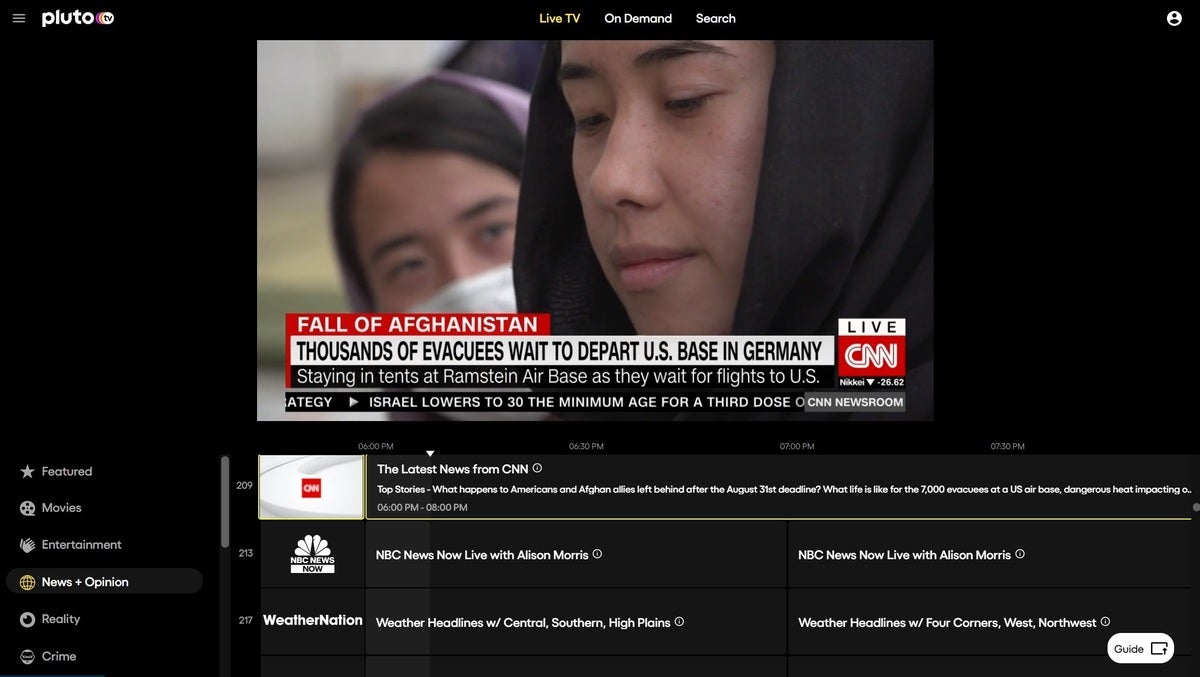Show info for Central, Southern, High Plains weather
This screenshot has width=1200, height=677.
tap(679, 621)
